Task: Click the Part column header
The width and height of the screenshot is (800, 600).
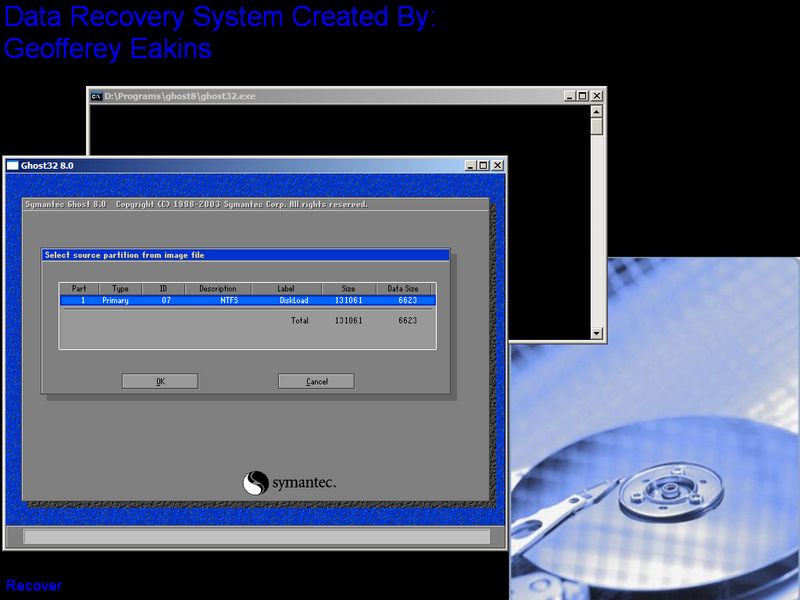Action: pyautogui.click(x=79, y=289)
